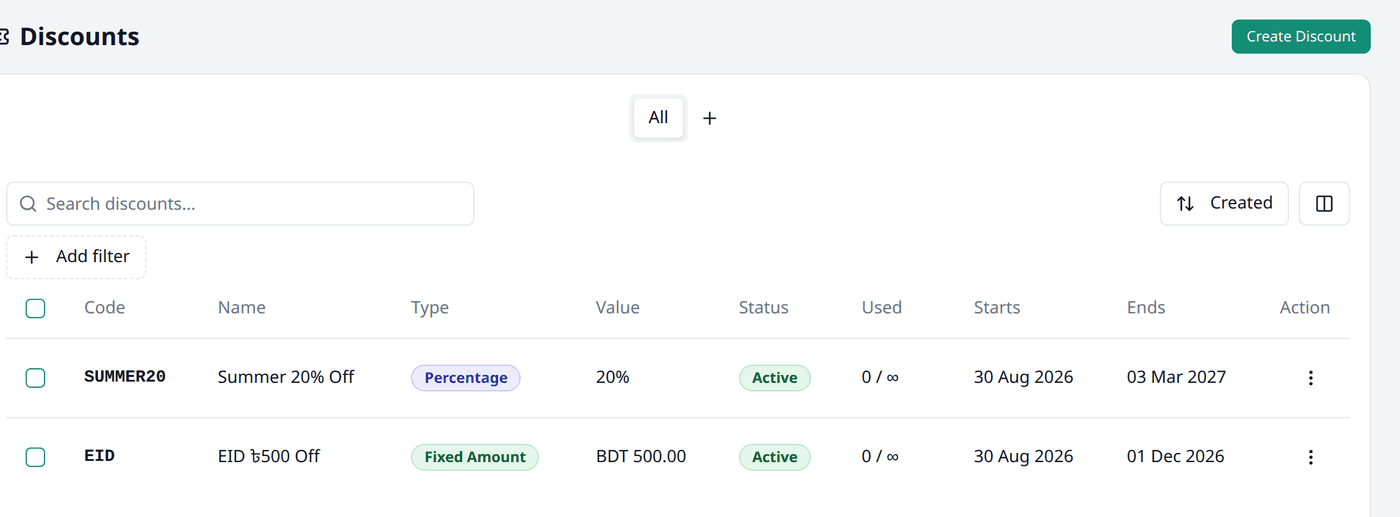Click the Starts column header
This screenshot has height=517, width=1400.
point(997,308)
